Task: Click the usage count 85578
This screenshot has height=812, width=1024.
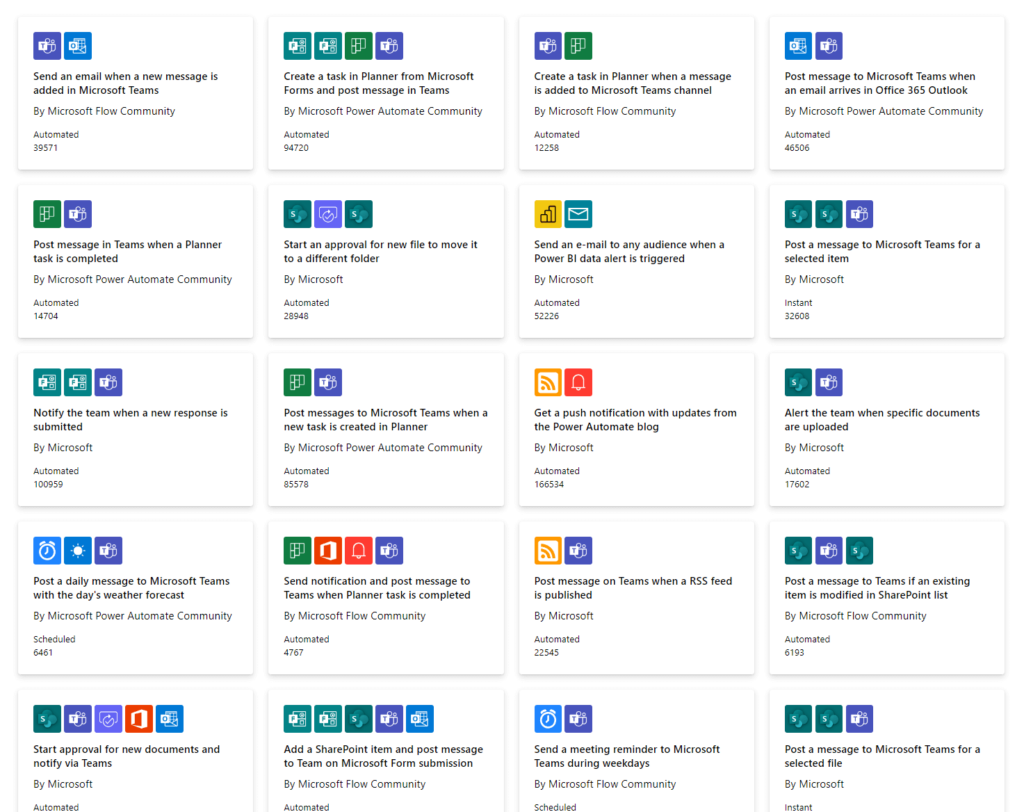Action: (296, 484)
